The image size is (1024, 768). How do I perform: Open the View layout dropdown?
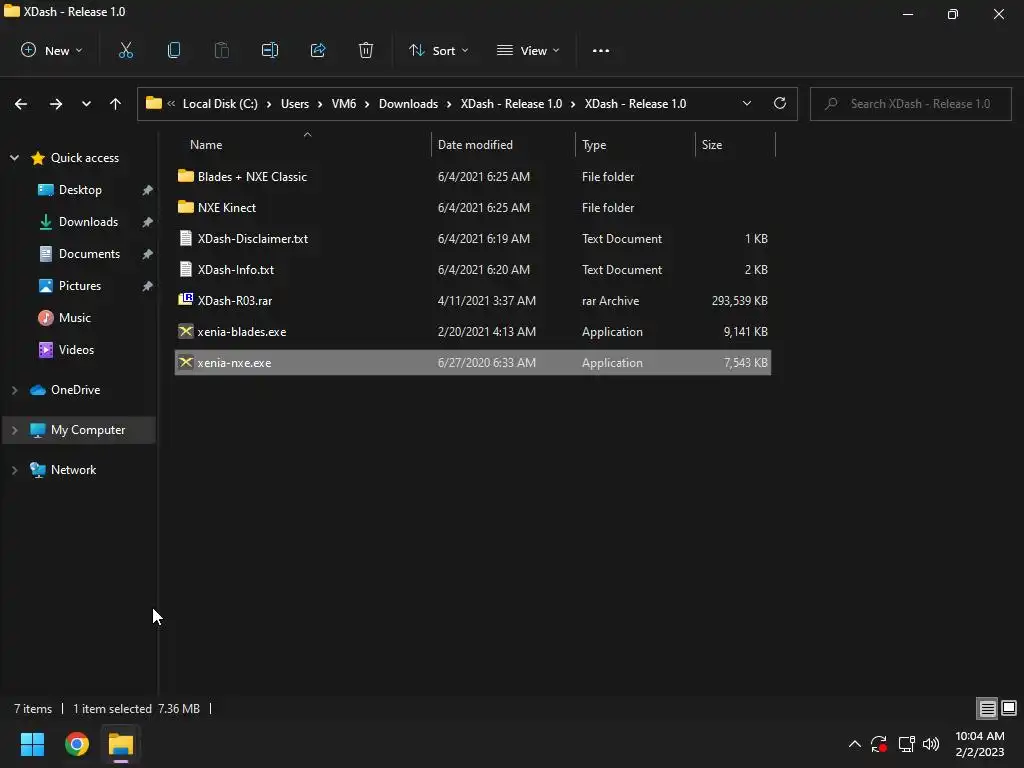[x=528, y=50]
